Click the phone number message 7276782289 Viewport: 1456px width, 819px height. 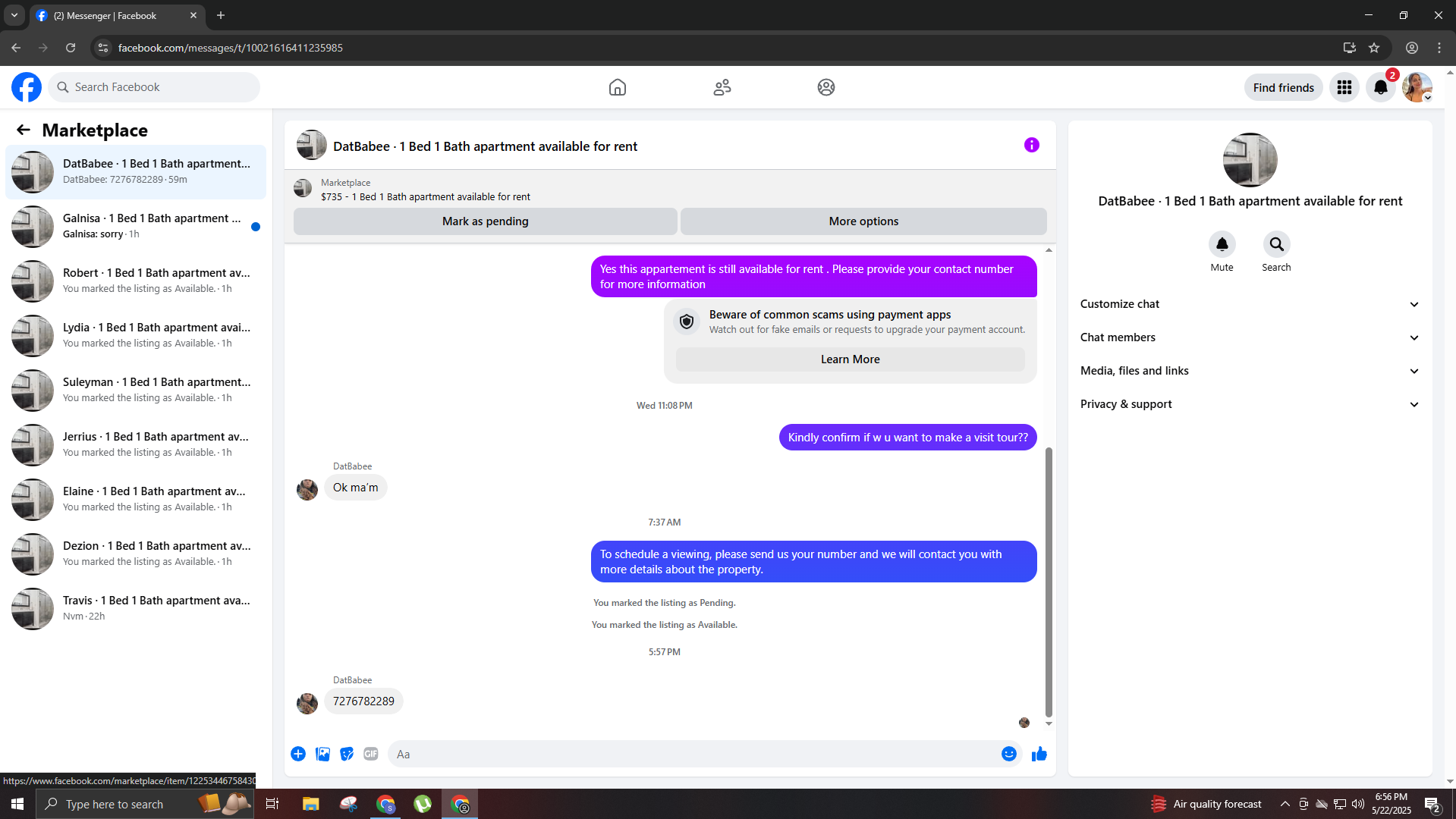click(363, 701)
